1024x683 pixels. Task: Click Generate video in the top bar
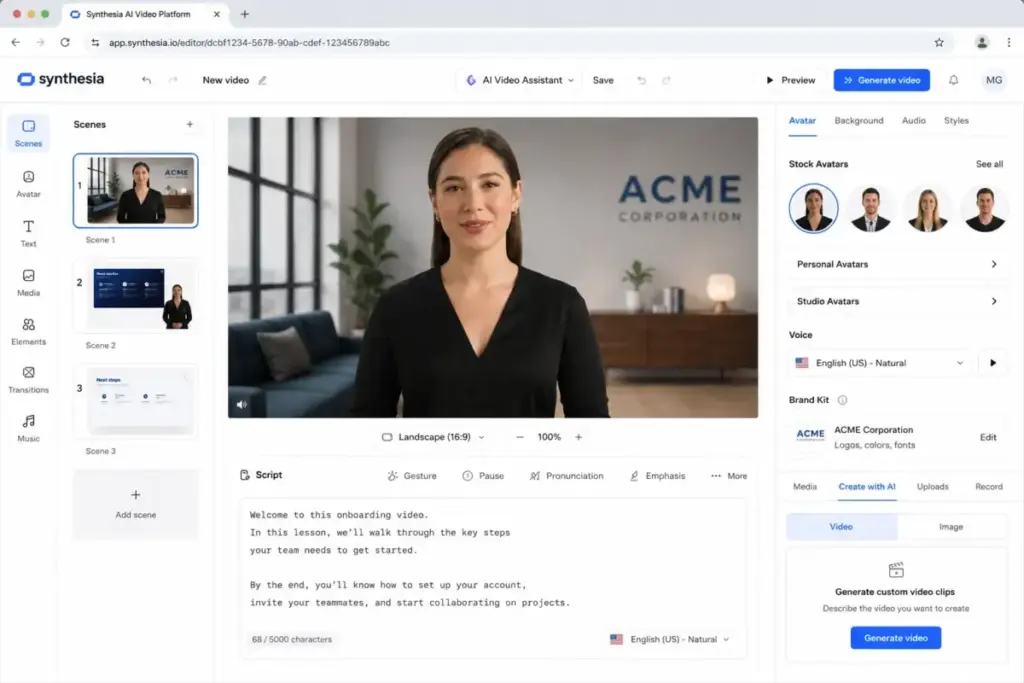point(882,80)
